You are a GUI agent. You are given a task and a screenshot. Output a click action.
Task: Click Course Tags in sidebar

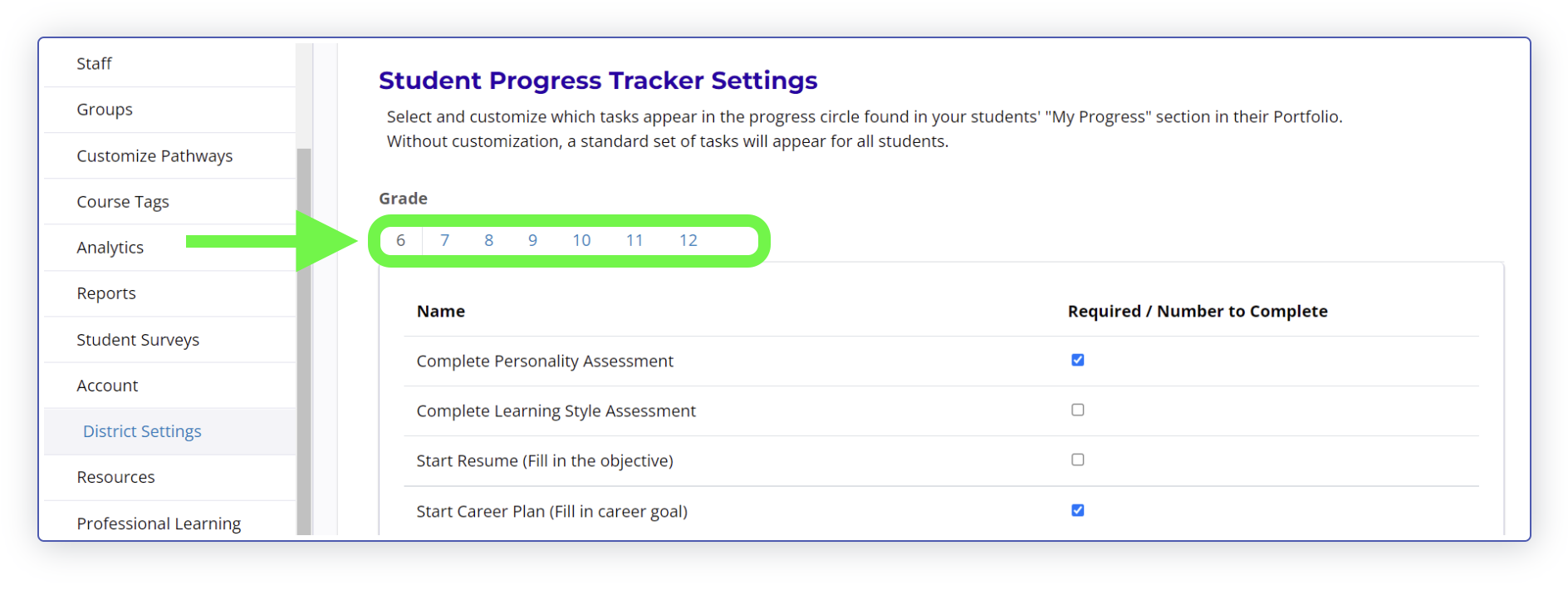[123, 202]
